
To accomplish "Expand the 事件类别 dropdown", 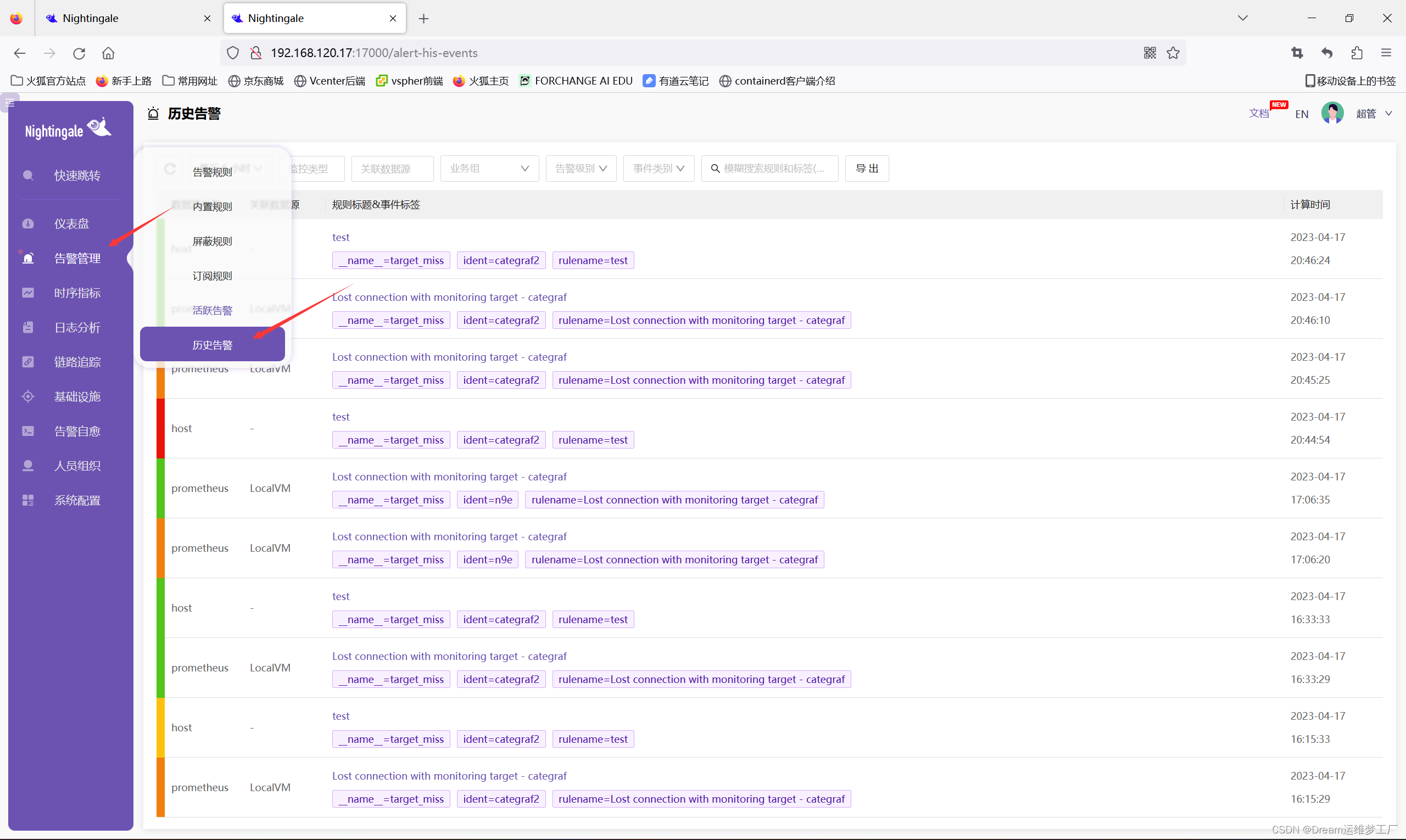I will click(658, 168).
